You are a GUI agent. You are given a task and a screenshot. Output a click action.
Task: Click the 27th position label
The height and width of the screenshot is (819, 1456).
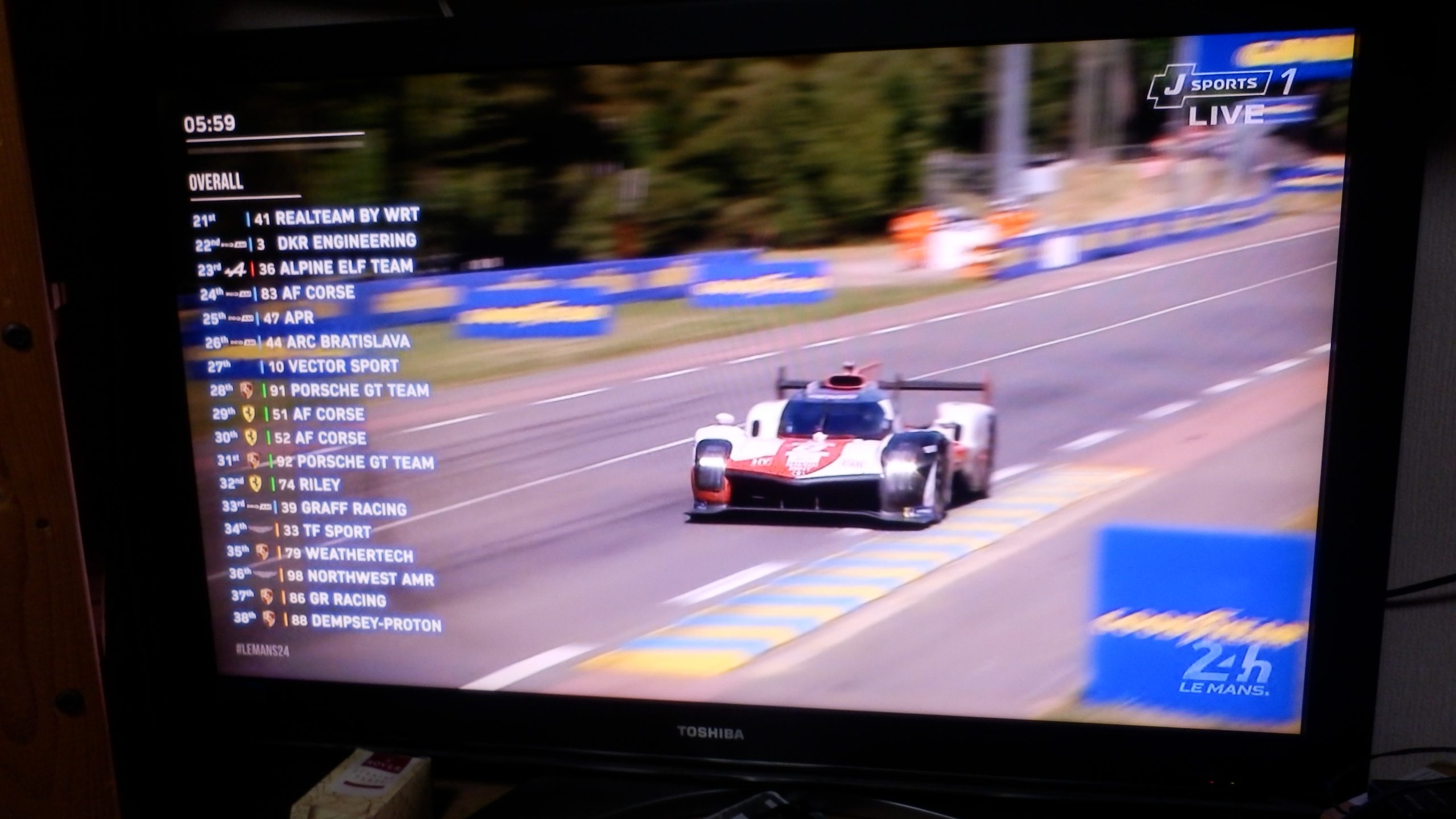click(219, 367)
